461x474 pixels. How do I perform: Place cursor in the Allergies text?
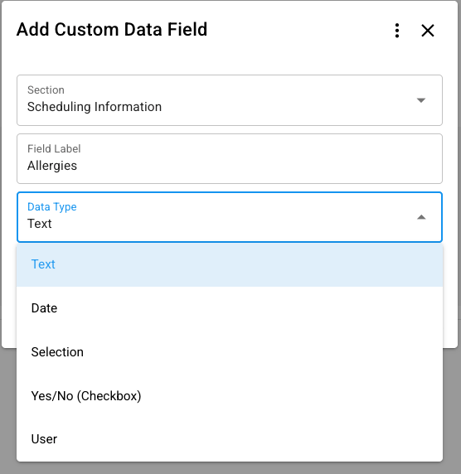pyautogui.click(x=52, y=166)
